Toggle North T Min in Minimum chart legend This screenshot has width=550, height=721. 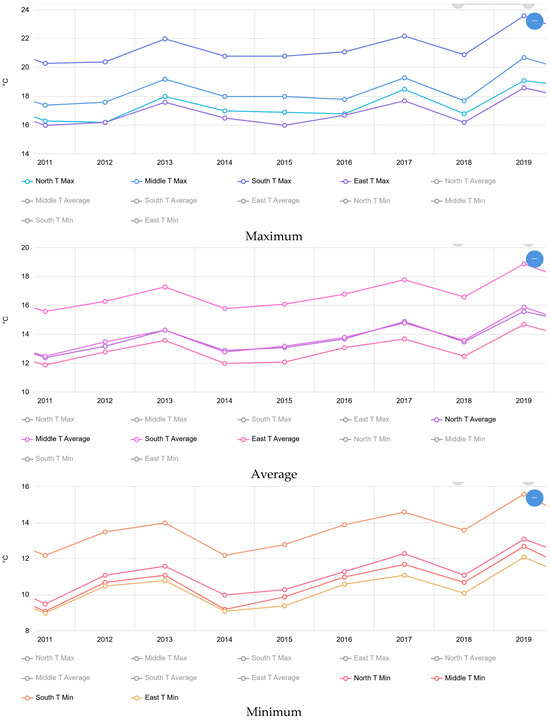point(365,678)
